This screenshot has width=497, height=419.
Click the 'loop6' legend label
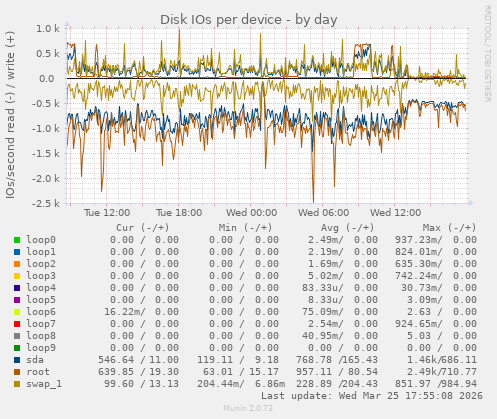pyautogui.click(x=41, y=312)
